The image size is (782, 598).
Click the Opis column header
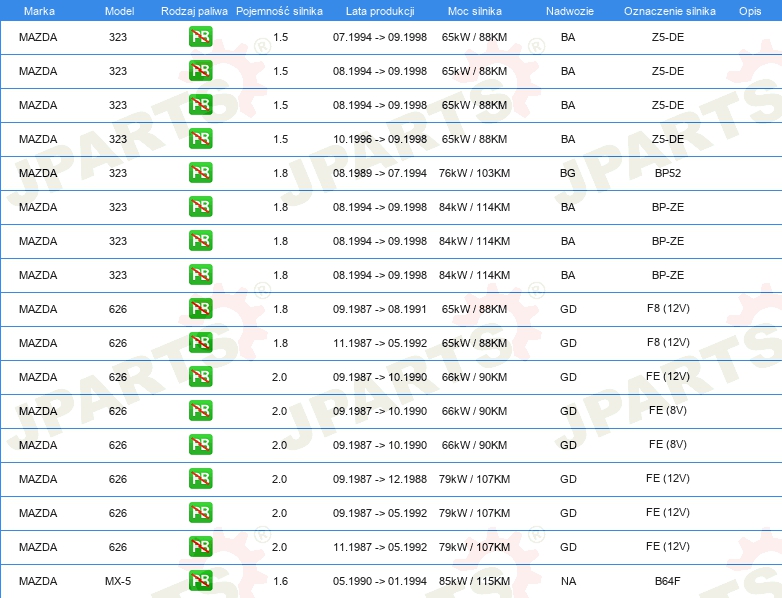click(x=750, y=11)
